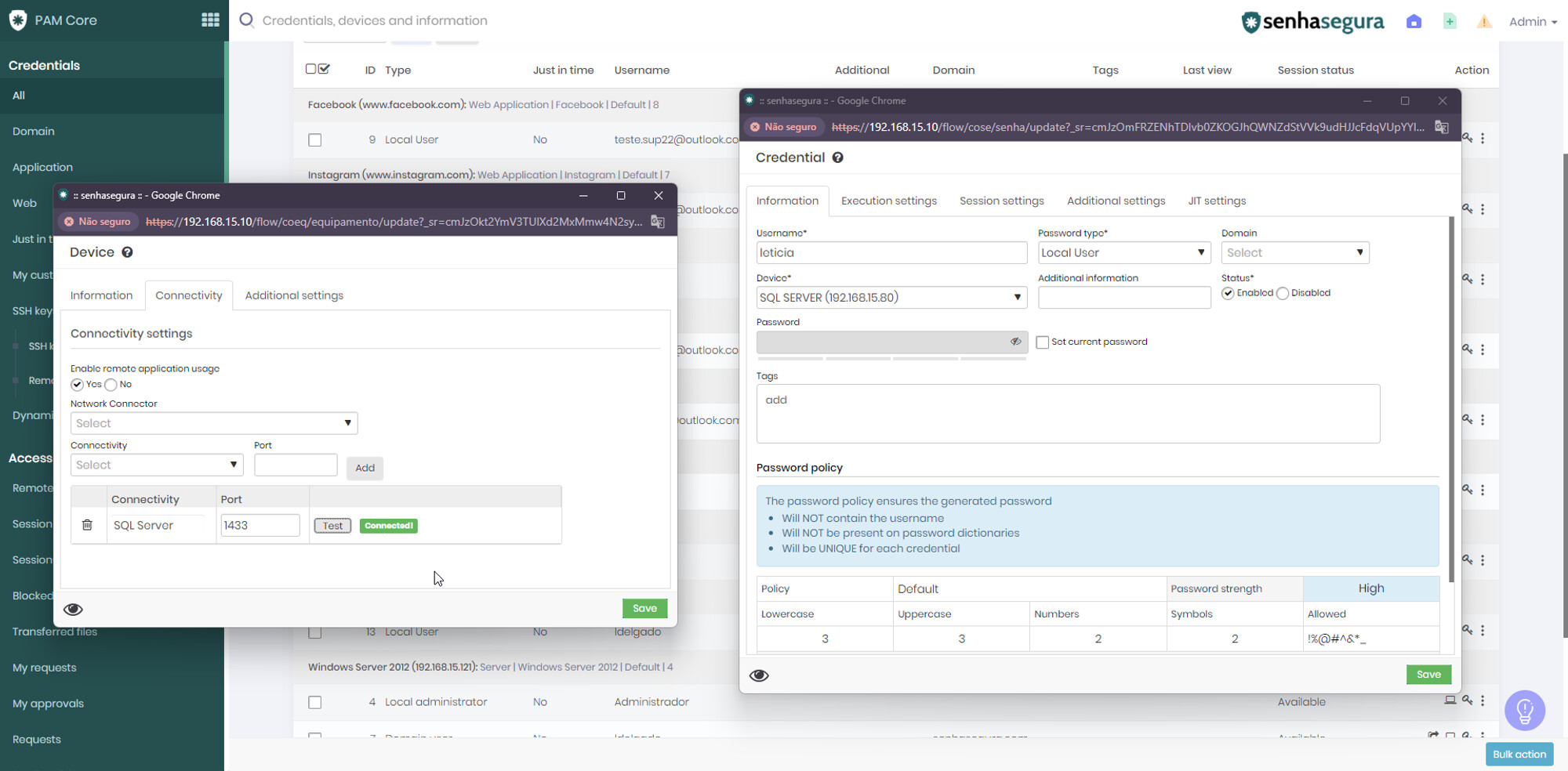The width and height of the screenshot is (1568, 771).
Task: Check the Set current password checkbox
Action: click(x=1043, y=342)
